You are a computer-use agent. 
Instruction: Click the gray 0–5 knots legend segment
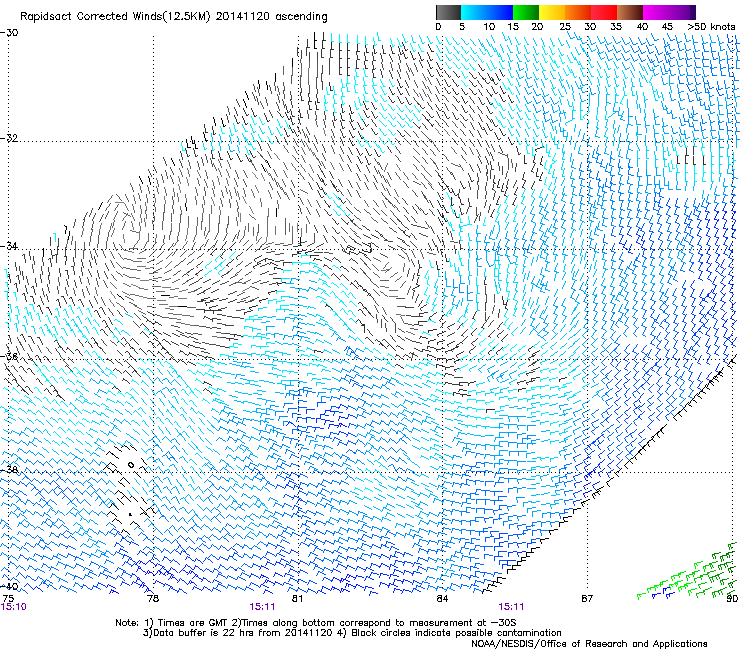(x=448, y=12)
